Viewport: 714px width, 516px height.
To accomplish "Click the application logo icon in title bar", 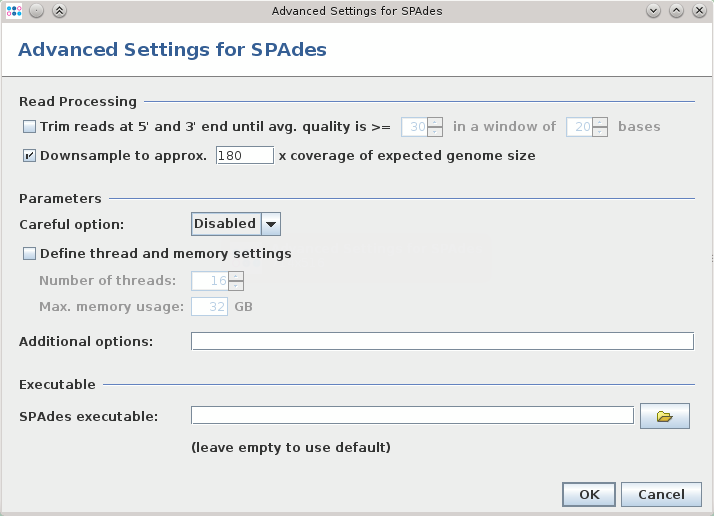I will [14, 10].
